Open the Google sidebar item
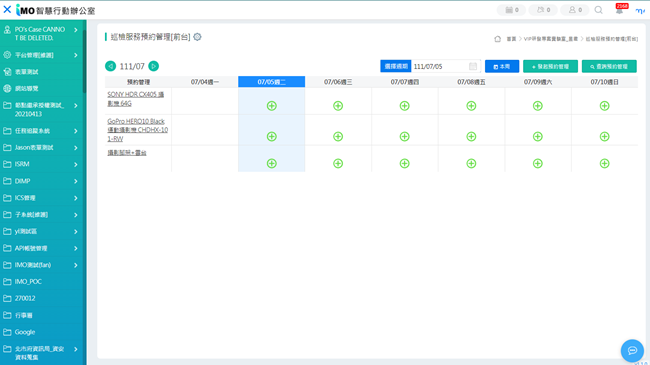The height and width of the screenshot is (365, 650). pyautogui.click(x=41, y=332)
